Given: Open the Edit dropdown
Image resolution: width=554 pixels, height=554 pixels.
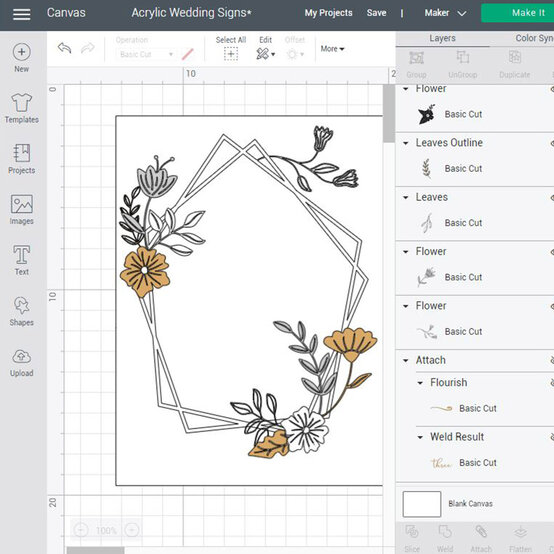Looking at the screenshot, I should tap(266, 48).
